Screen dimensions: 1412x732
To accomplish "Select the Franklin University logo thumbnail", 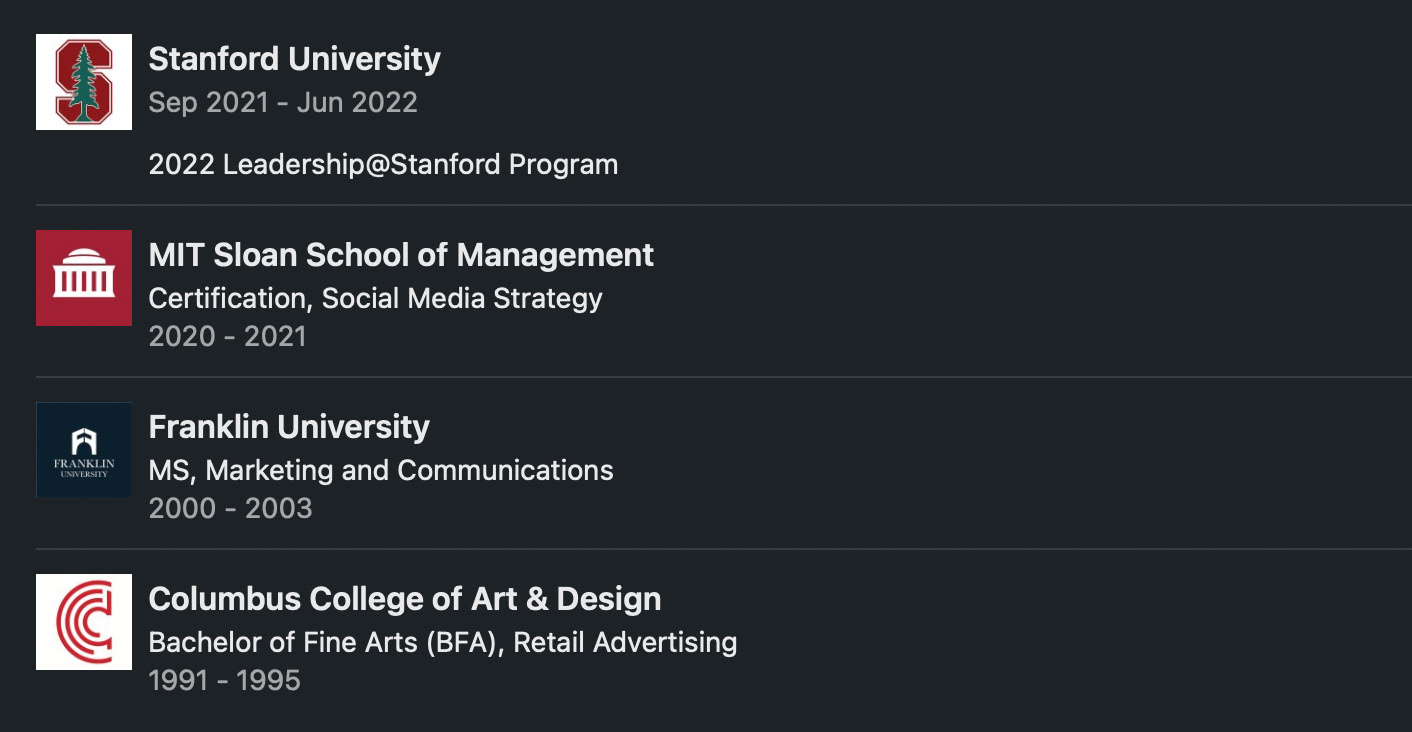I will pyautogui.click(x=84, y=450).
